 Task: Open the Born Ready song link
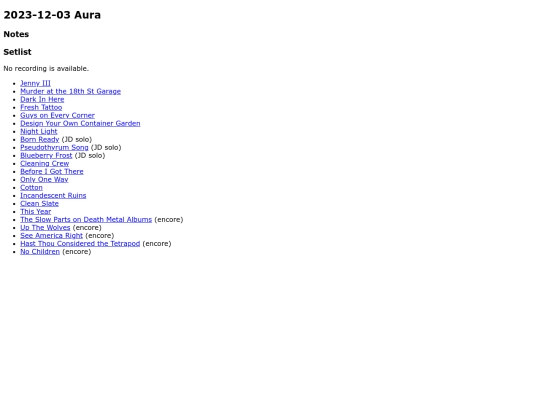(x=40, y=139)
